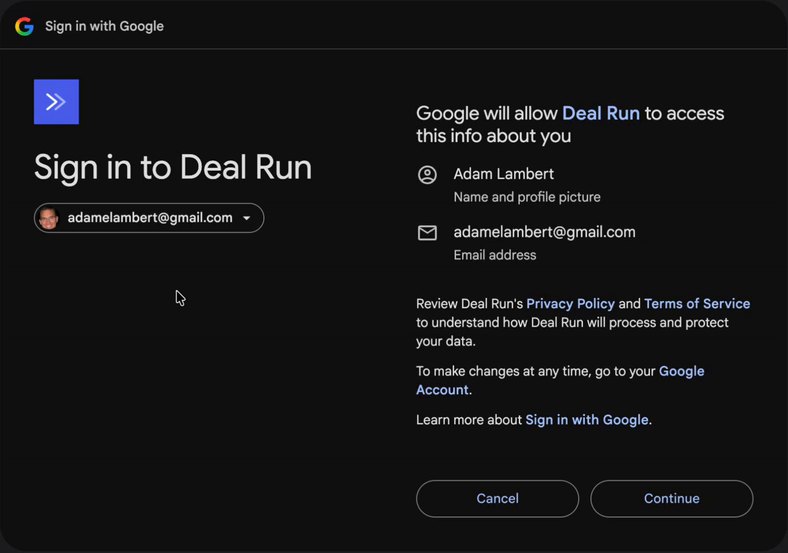Open the Sign in with Google learn more link
Screen dimensions: 788x553
586,420
